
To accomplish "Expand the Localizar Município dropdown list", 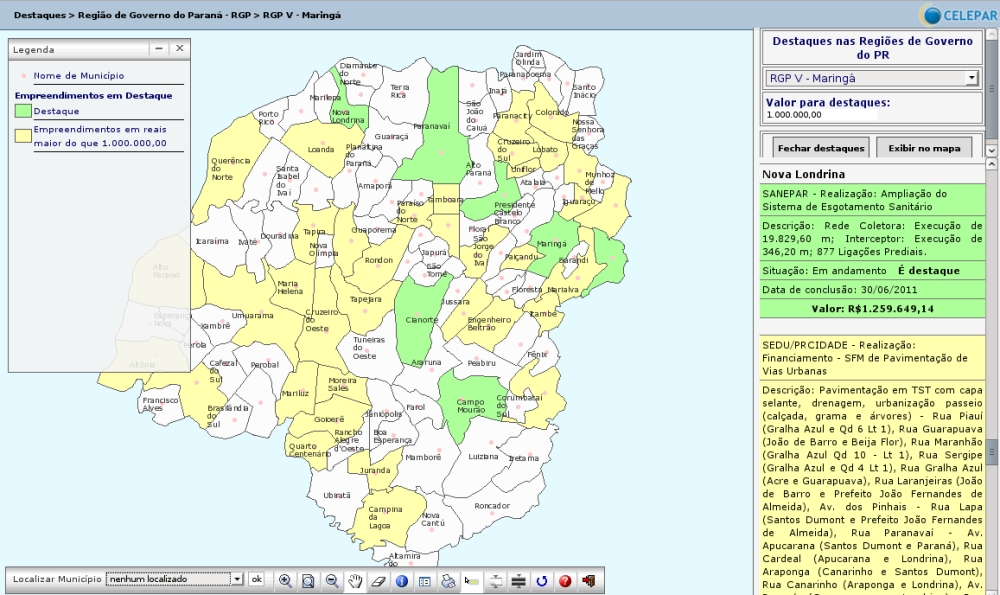I will [237, 579].
